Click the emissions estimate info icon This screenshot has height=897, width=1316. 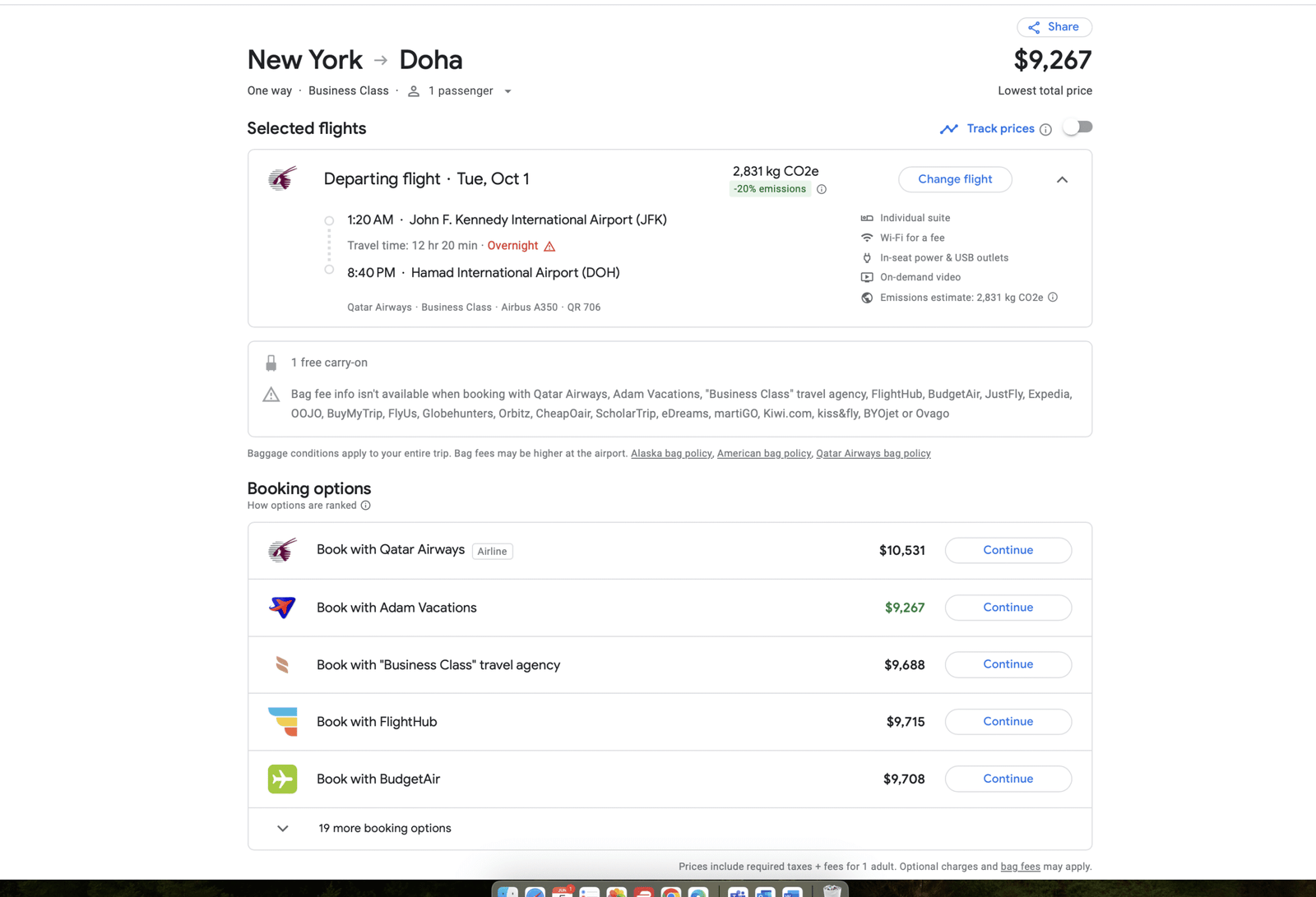(x=1053, y=298)
